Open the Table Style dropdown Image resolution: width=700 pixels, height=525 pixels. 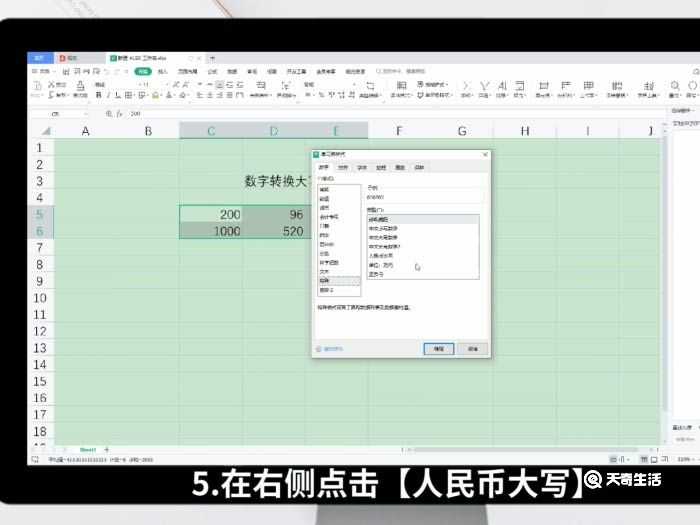pyautogui.click(x=435, y=84)
